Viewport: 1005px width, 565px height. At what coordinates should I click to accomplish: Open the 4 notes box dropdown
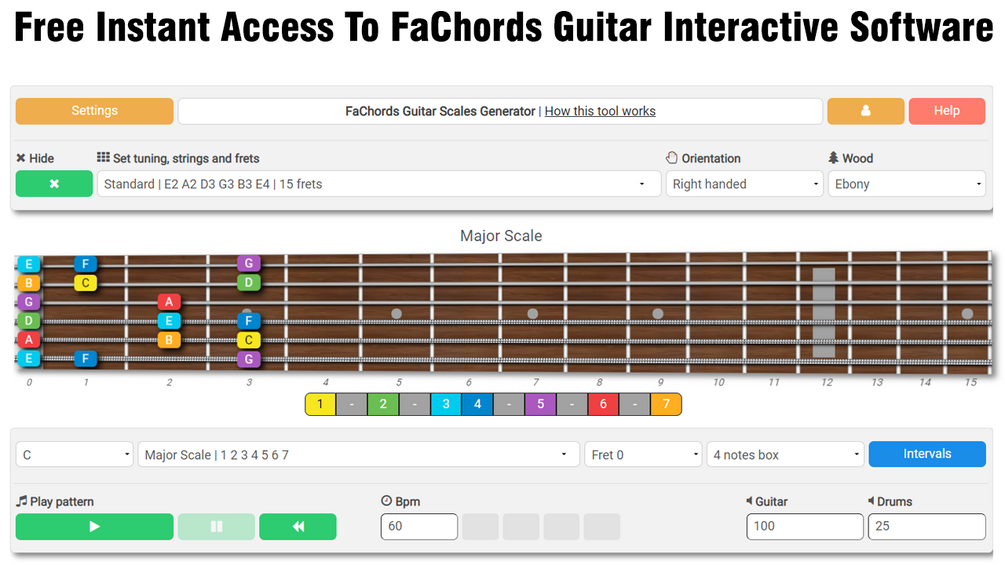785,455
